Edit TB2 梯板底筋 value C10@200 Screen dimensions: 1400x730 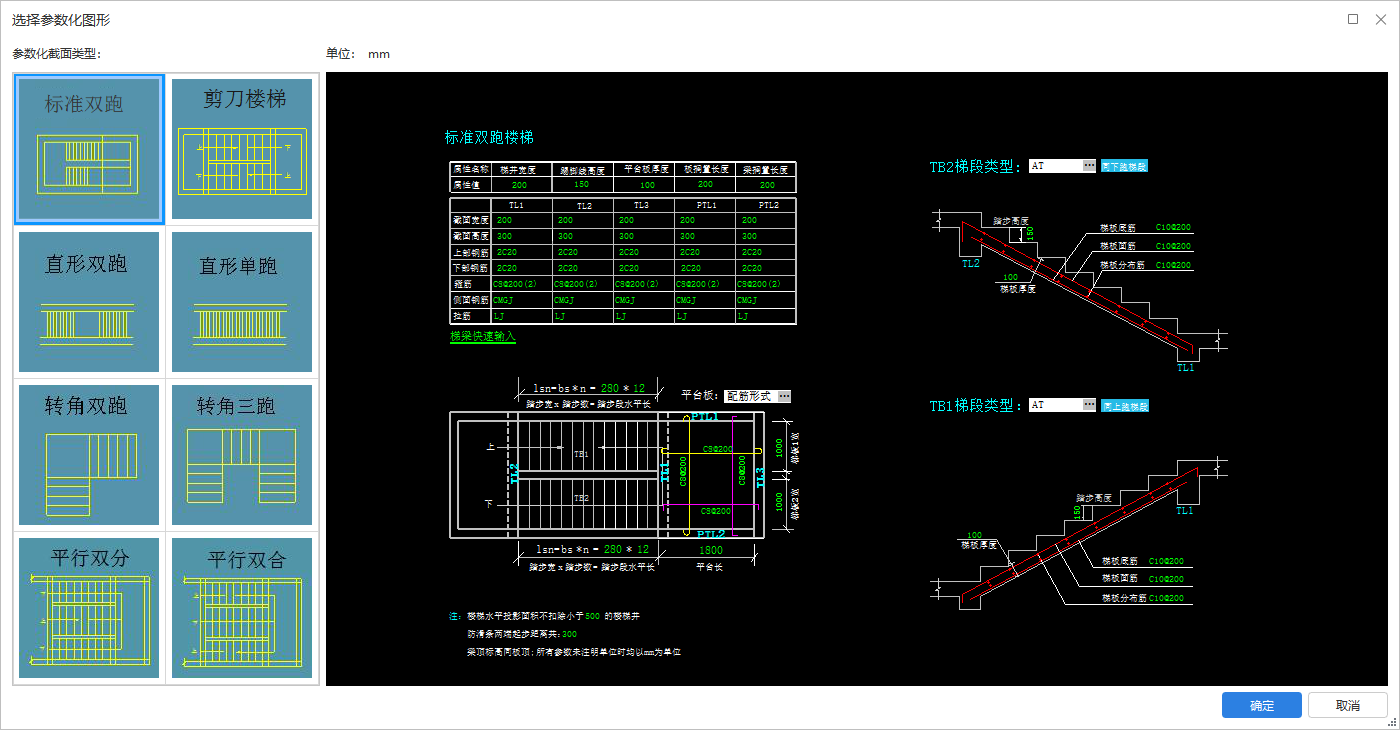(x=1173, y=227)
